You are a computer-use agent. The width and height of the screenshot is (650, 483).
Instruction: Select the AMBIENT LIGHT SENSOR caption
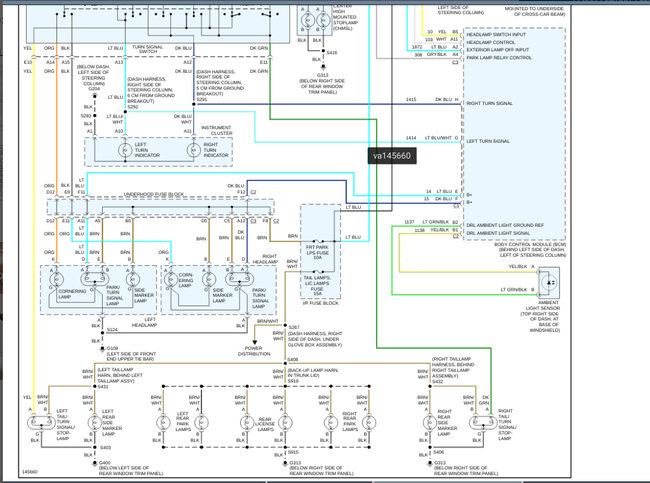[542, 305]
